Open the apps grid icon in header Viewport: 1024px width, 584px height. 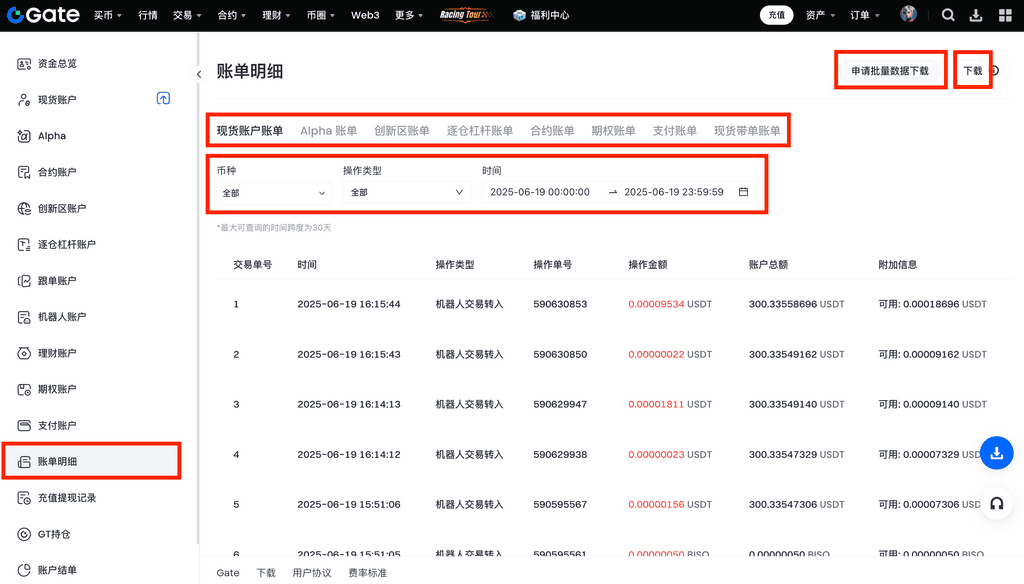(x=1005, y=15)
